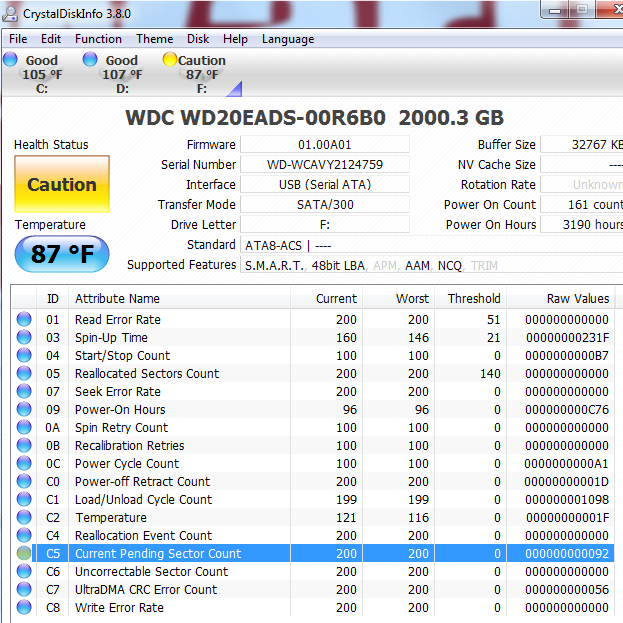Click caution orb for Current Pending Sector Count

coord(24,553)
